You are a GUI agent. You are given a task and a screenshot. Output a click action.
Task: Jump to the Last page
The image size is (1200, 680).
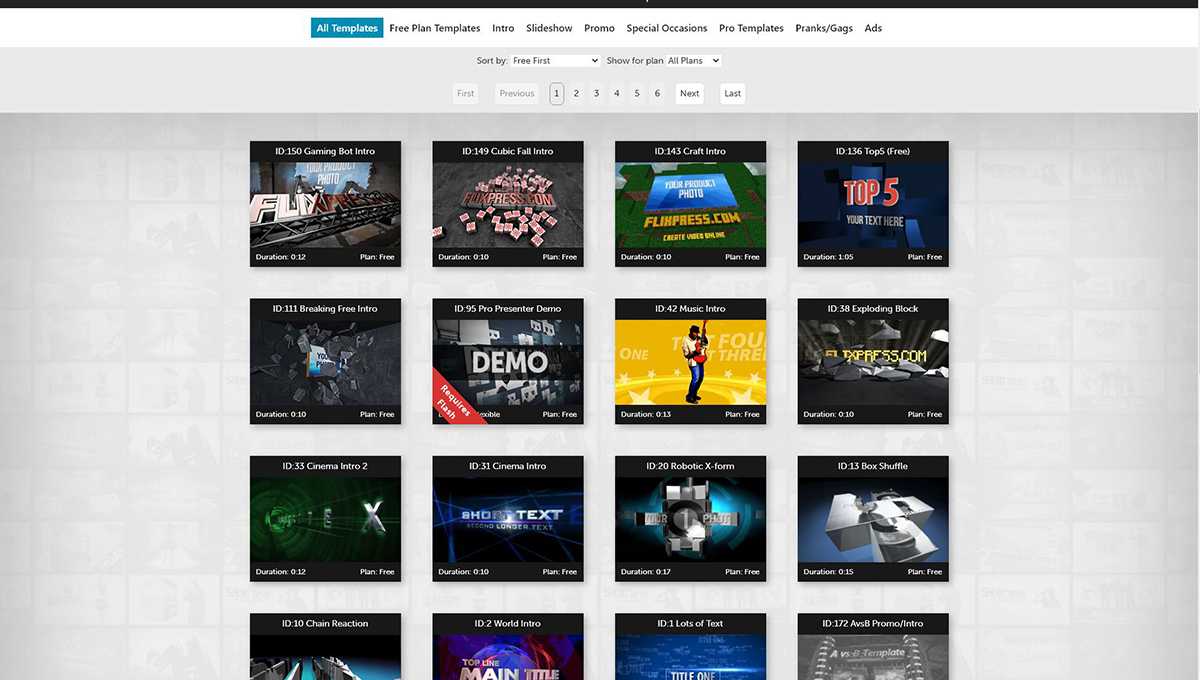coord(732,94)
